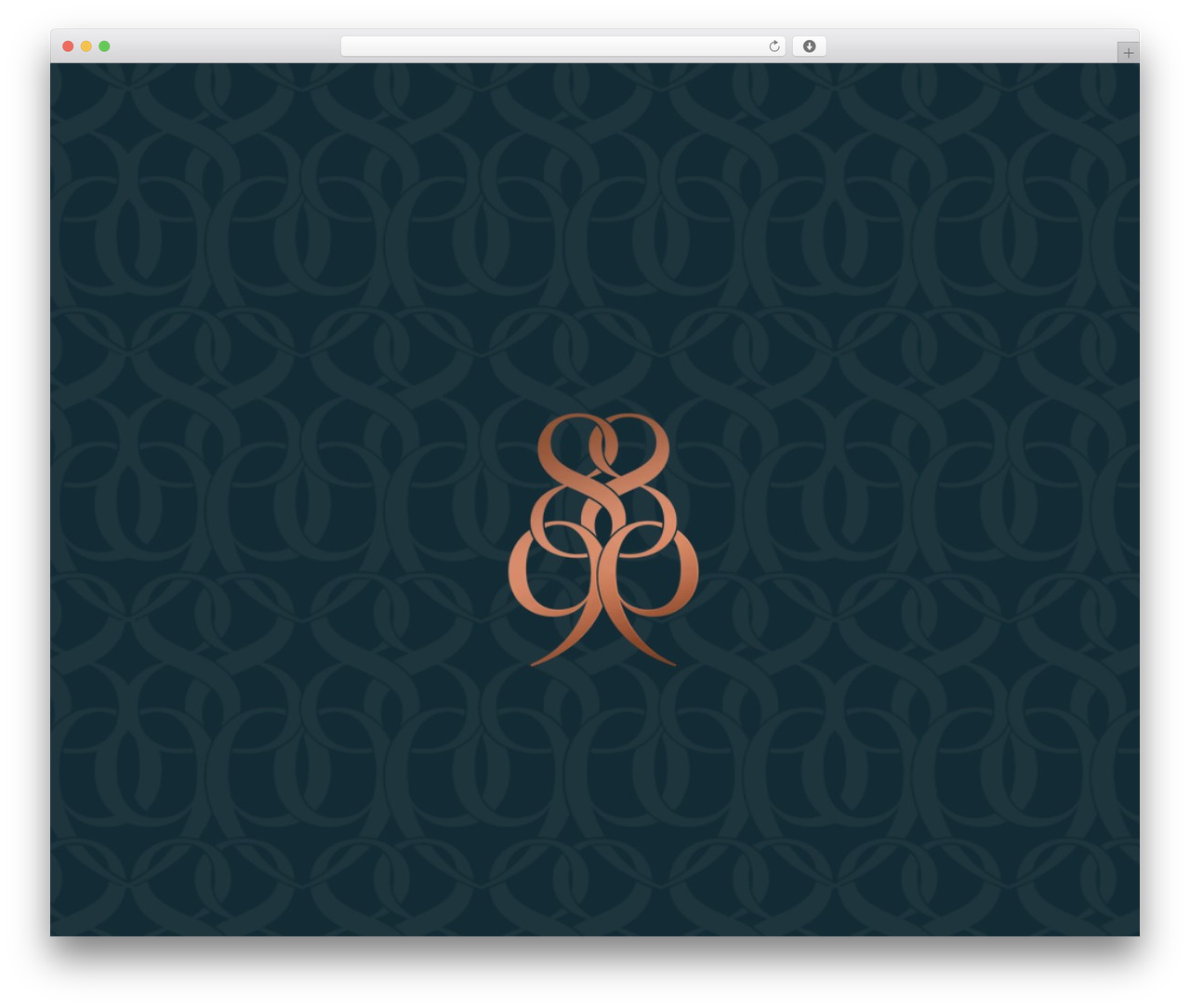Open the downloads button in the toolbar
Viewport: 1190px width, 1008px height.
pos(809,46)
